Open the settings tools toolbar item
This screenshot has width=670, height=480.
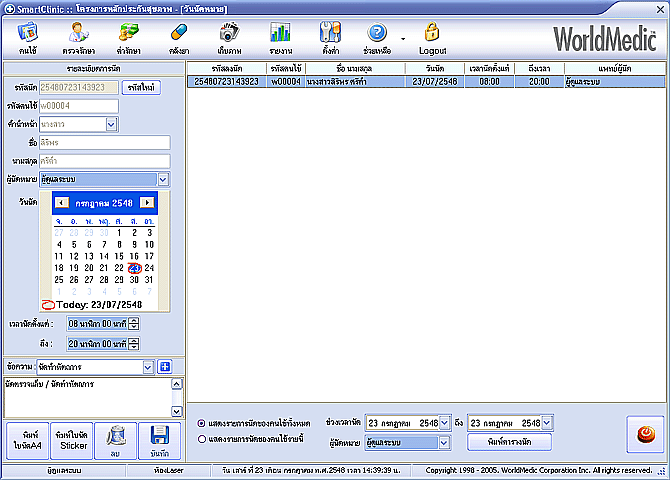coord(330,37)
